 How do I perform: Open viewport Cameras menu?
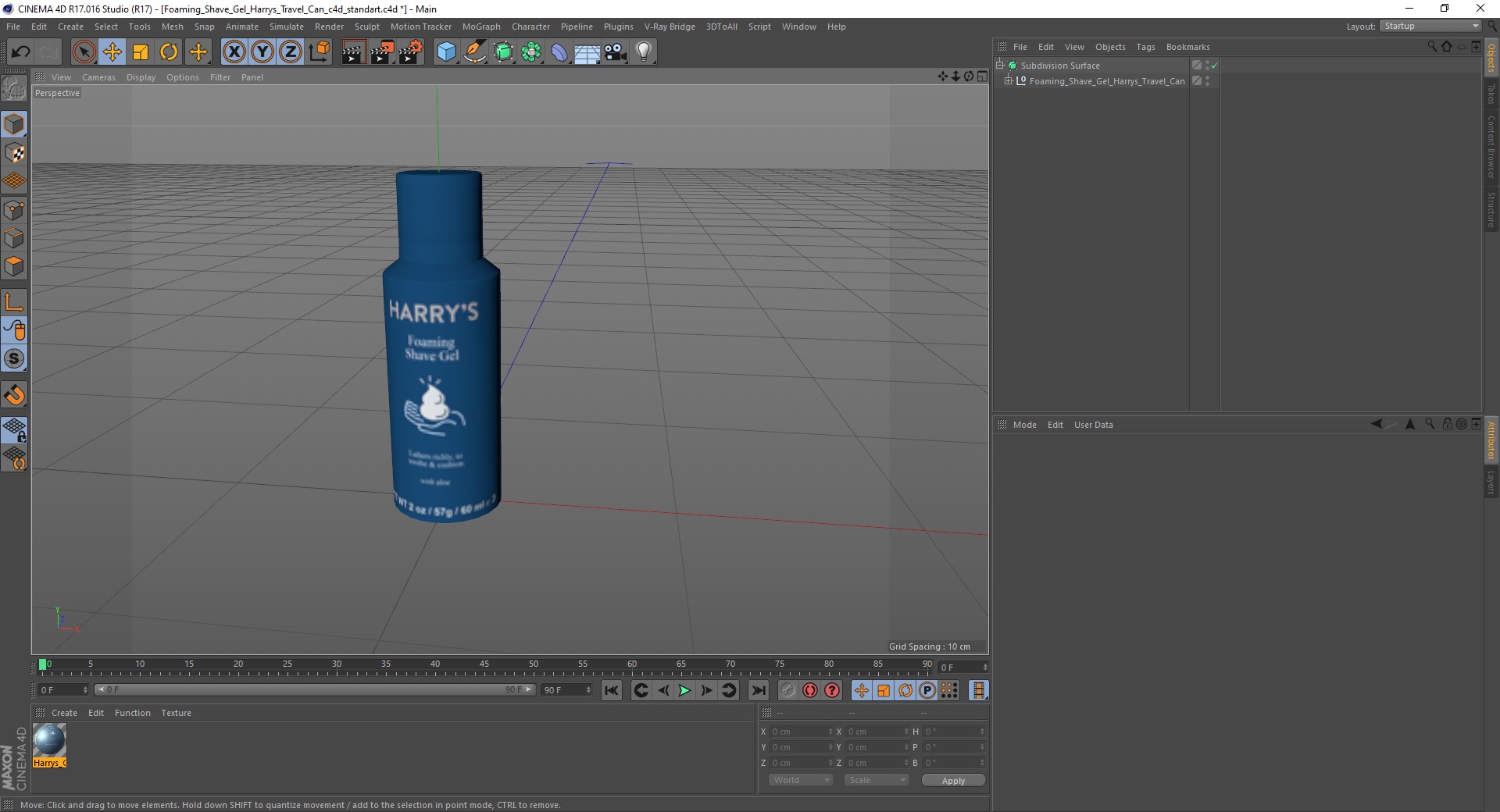click(98, 77)
